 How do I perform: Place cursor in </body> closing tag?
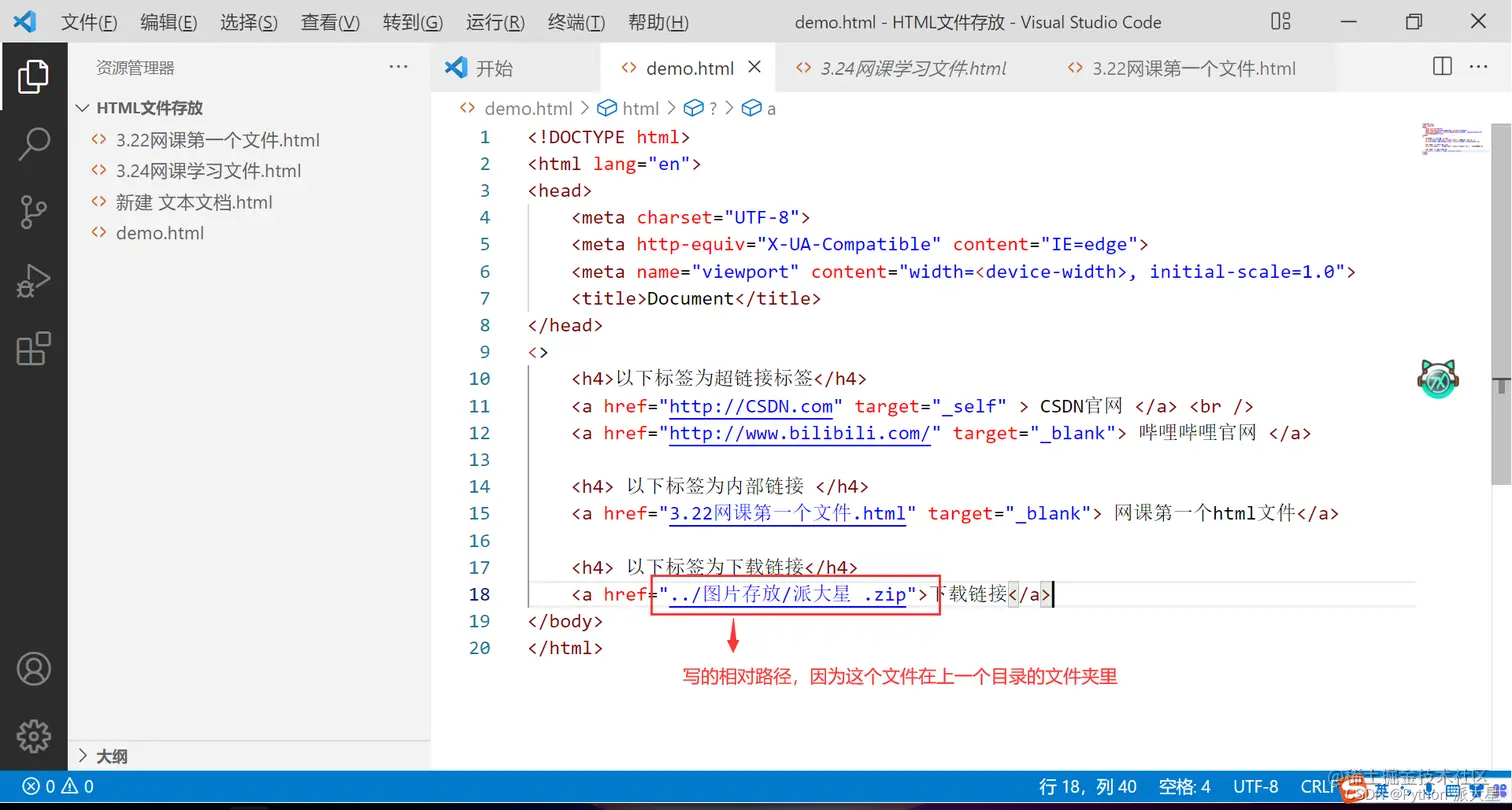(x=565, y=621)
